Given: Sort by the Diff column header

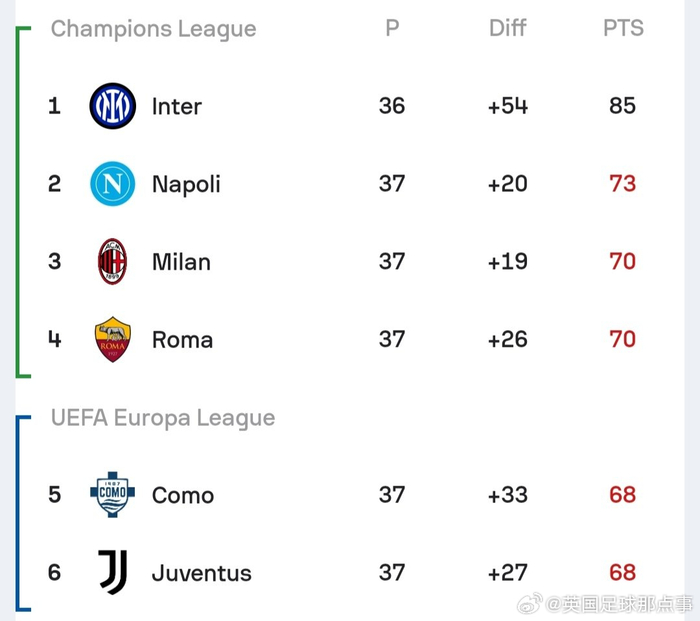Looking at the screenshot, I should pos(508,28).
